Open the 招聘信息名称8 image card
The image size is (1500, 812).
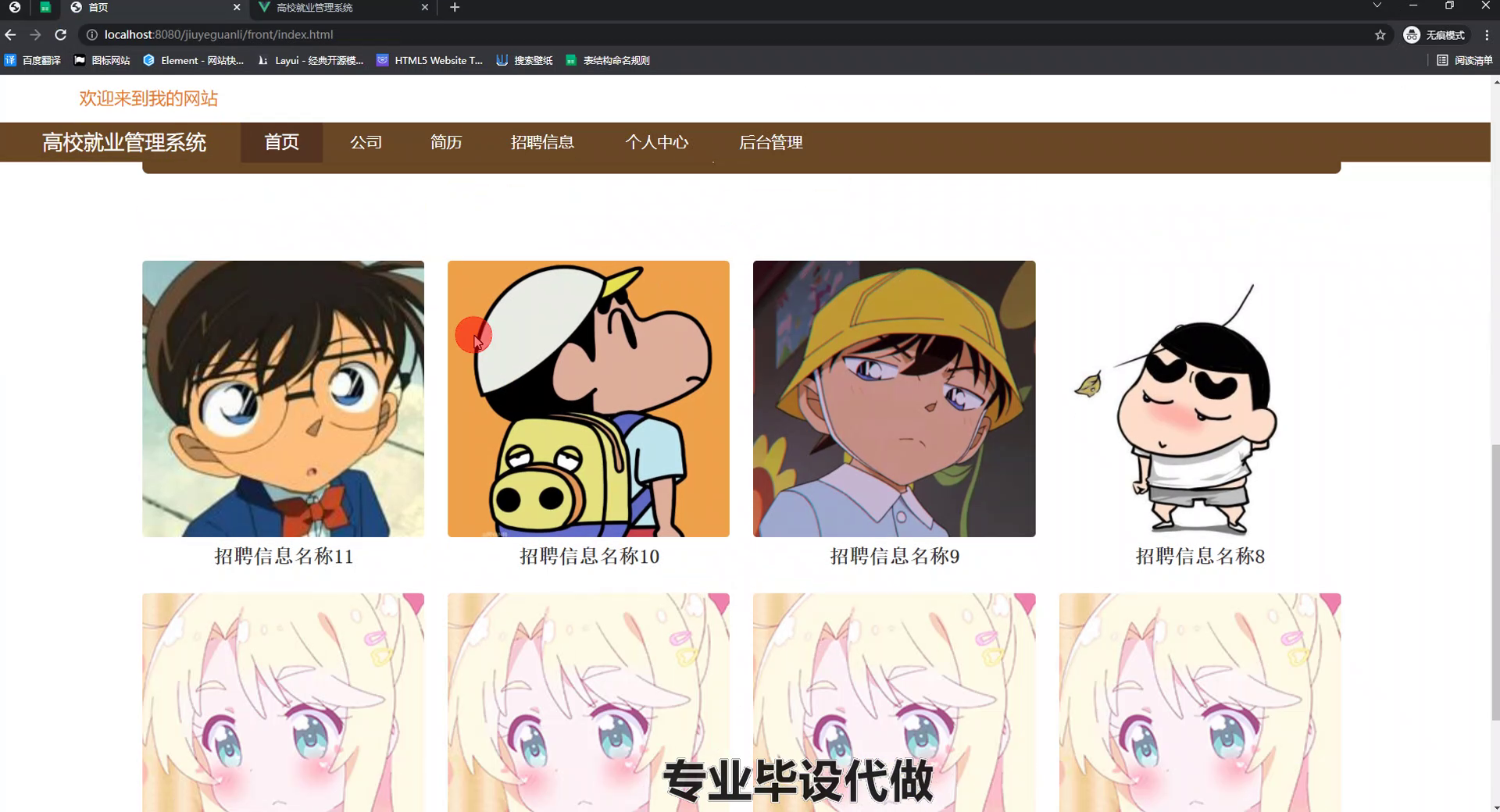point(1200,398)
